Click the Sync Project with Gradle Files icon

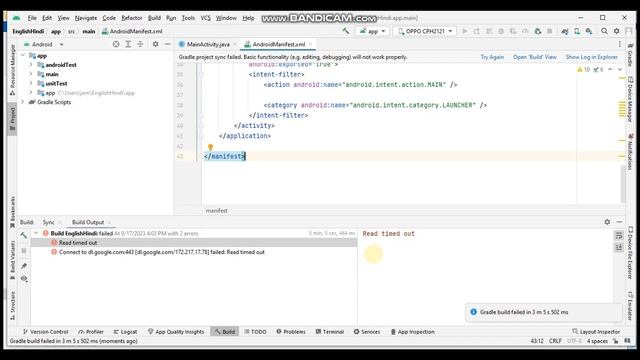coord(565,31)
